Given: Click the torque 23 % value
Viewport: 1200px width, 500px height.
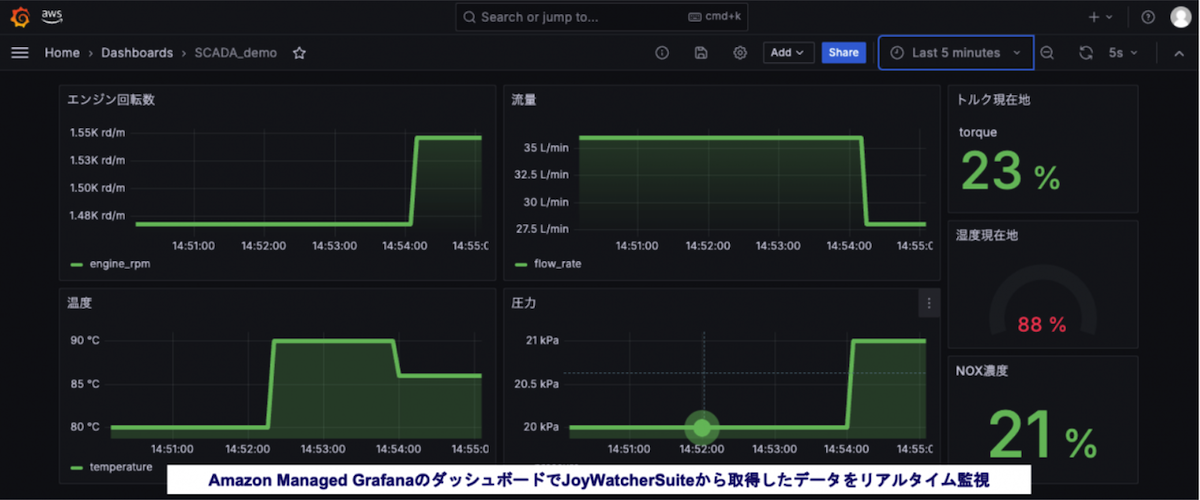Looking at the screenshot, I should coord(1010,170).
